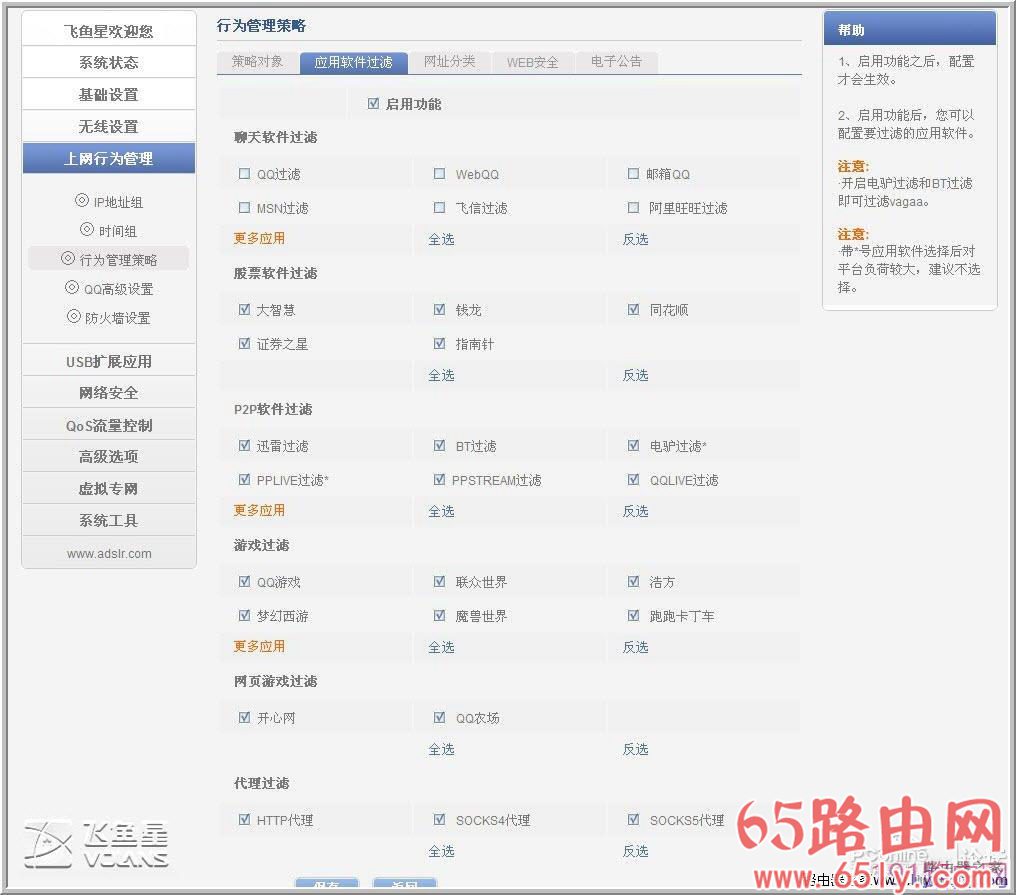Screen dimensions: 1016x895
Task: Toggle 梦幻西游 game filter
Action: (244, 615)
